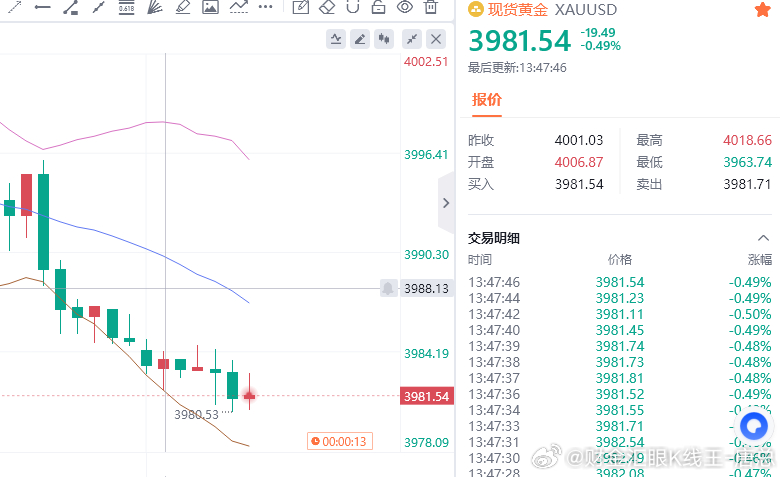Click the 买入 label

481,184
